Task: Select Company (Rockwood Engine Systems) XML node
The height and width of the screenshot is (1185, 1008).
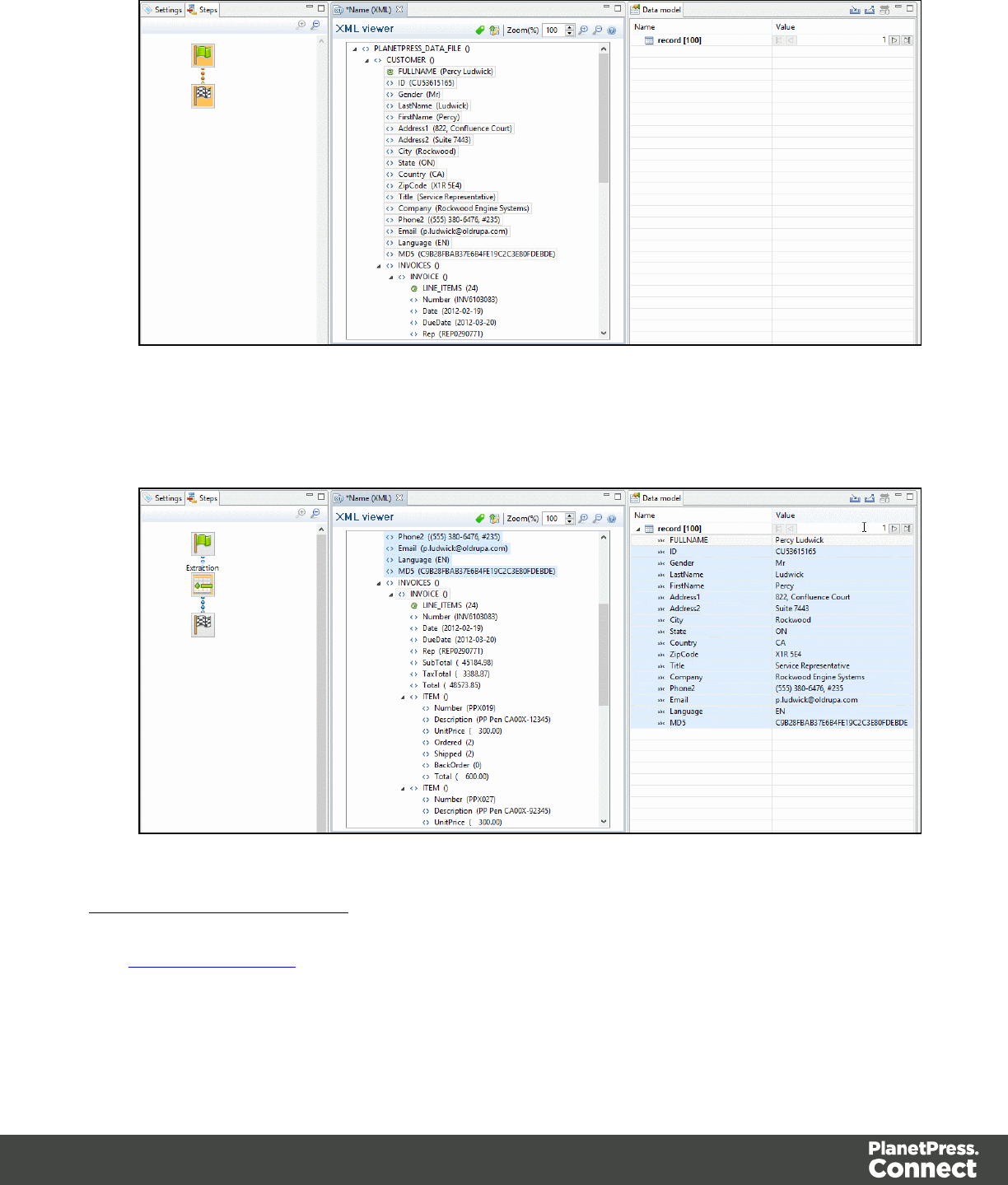Action: (x=458, y=208)
